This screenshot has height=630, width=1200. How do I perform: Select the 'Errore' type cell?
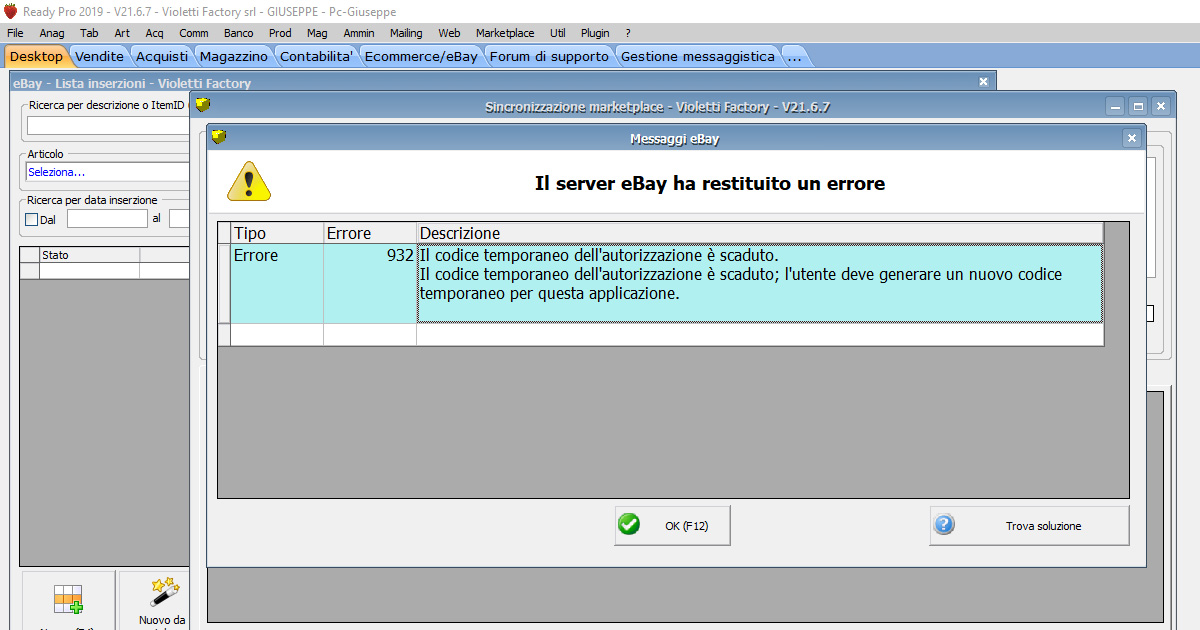[277, 283]
